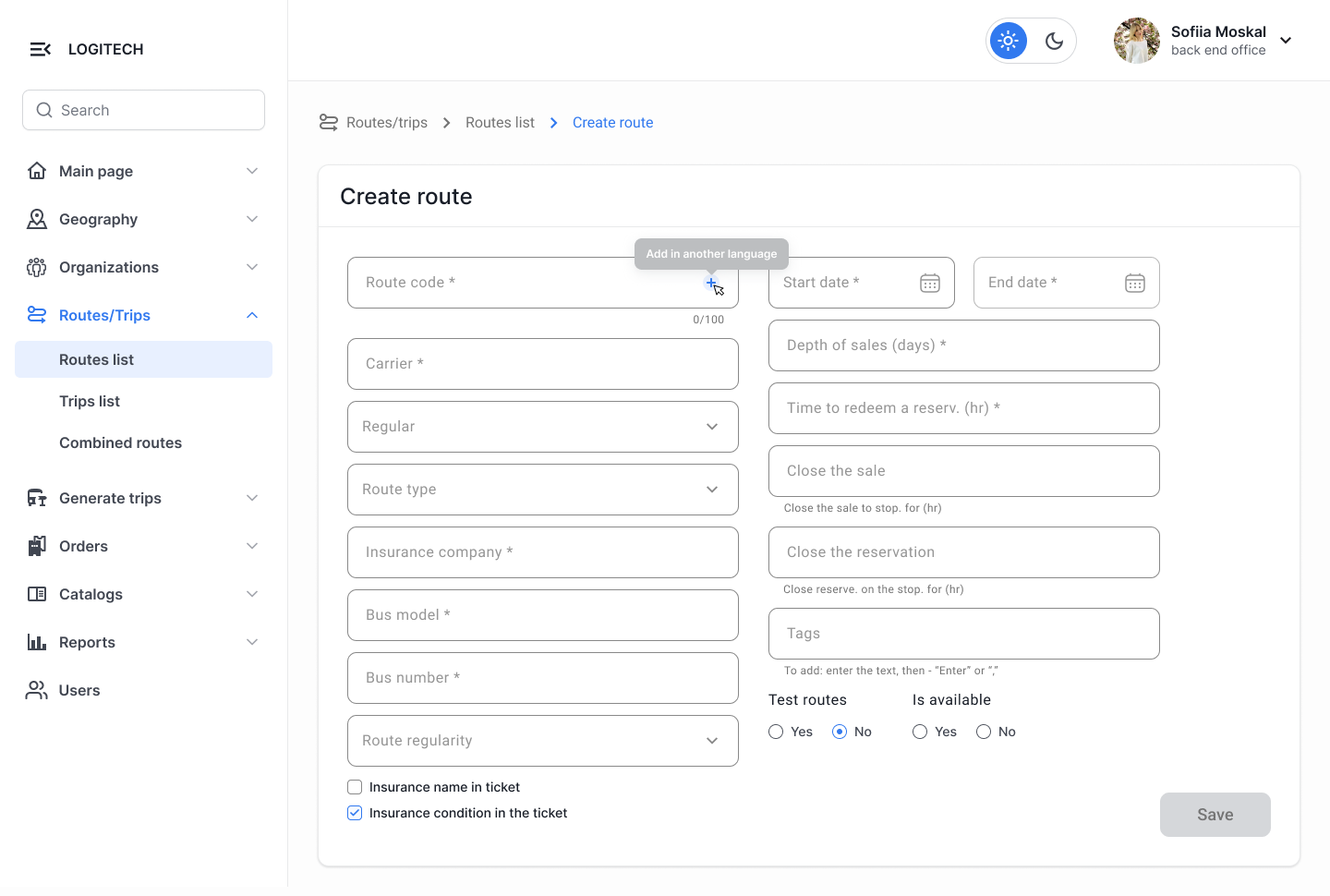Check the Insurance name in ticket box

pyautogui.click(x=355, y=787)
